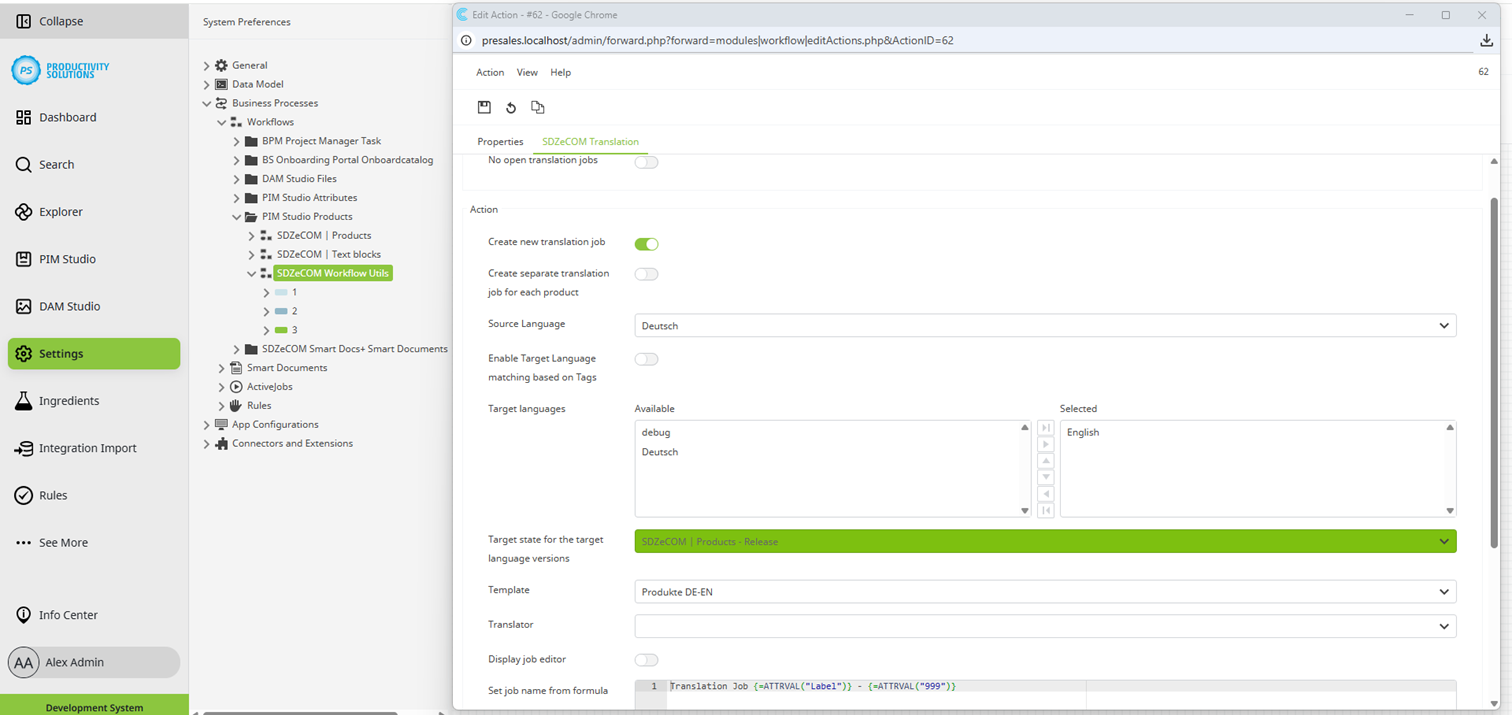The height and width of the screenshot is (715, 1512).
Task: Disable the Create new translation job toggle
Action: 646,243
